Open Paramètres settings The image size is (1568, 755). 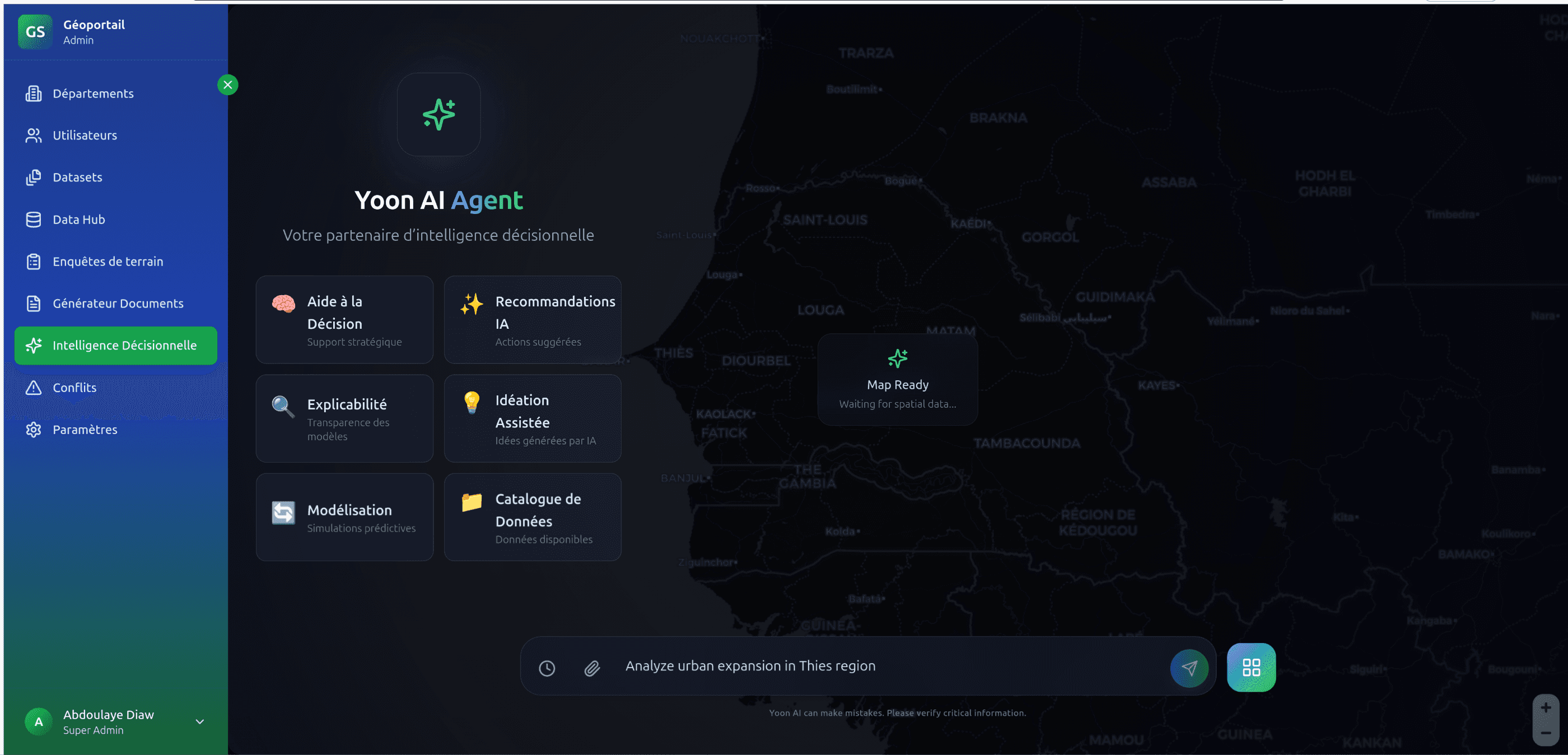[x=85, y=429]
